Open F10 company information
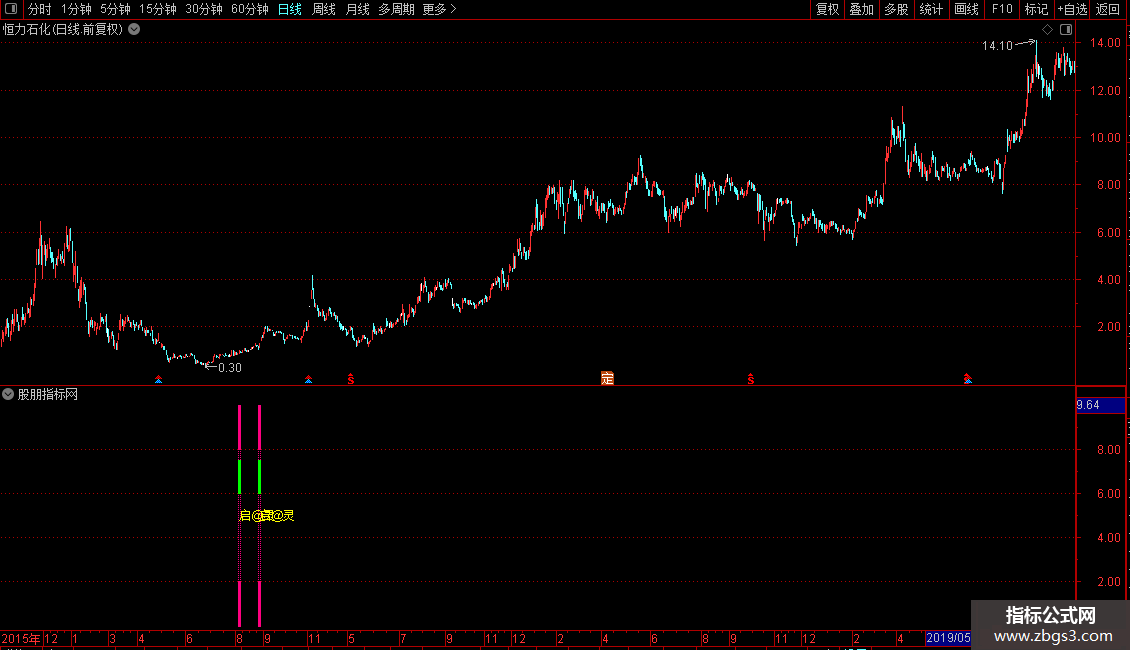The height and width of the screenshot is (650, 1130). (1002, 9)
